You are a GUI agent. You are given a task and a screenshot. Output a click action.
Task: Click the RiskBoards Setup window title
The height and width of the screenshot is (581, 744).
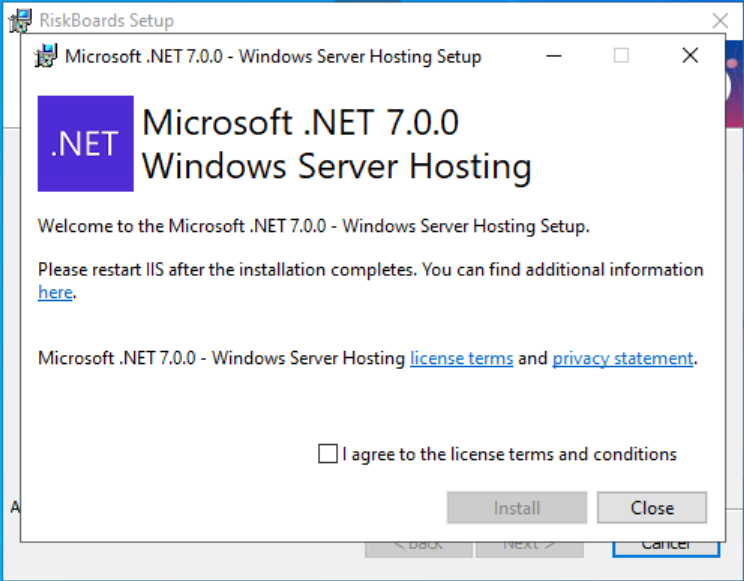tap(107, 20)
